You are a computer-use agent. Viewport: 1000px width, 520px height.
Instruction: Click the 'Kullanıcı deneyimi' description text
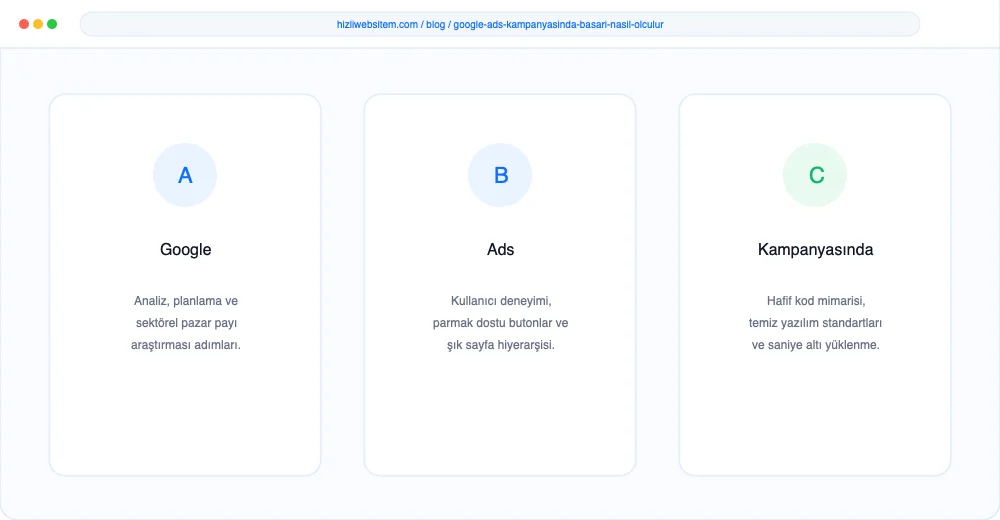(x=501, y=301)
